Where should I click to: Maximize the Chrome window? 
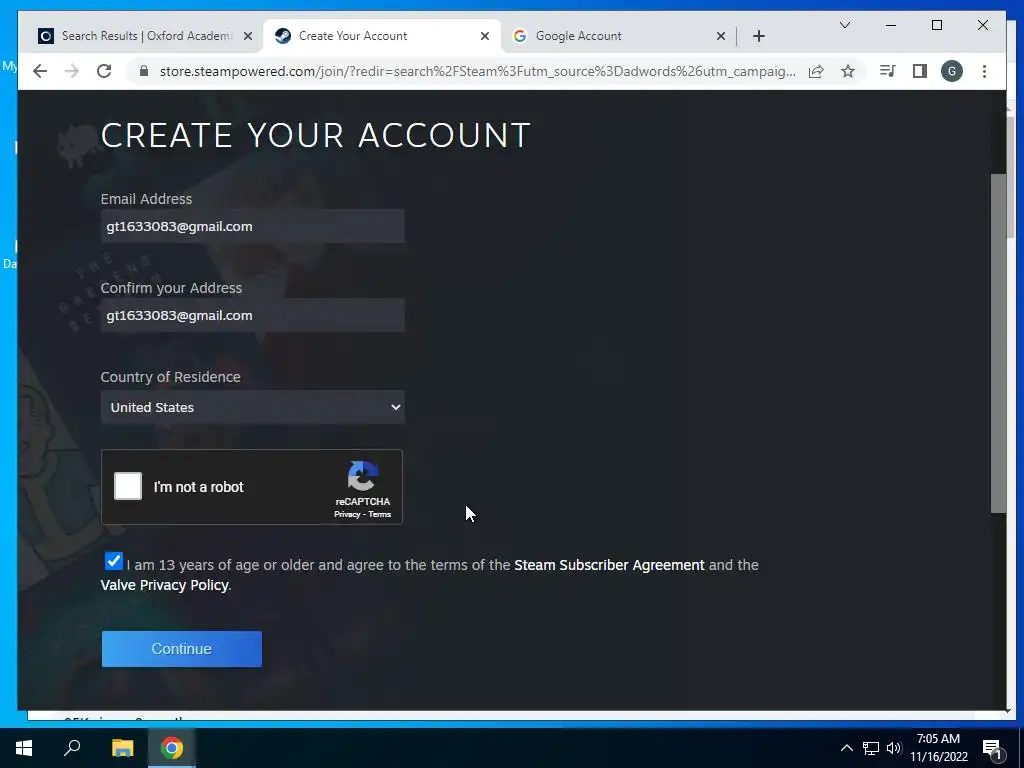(936, 25)
